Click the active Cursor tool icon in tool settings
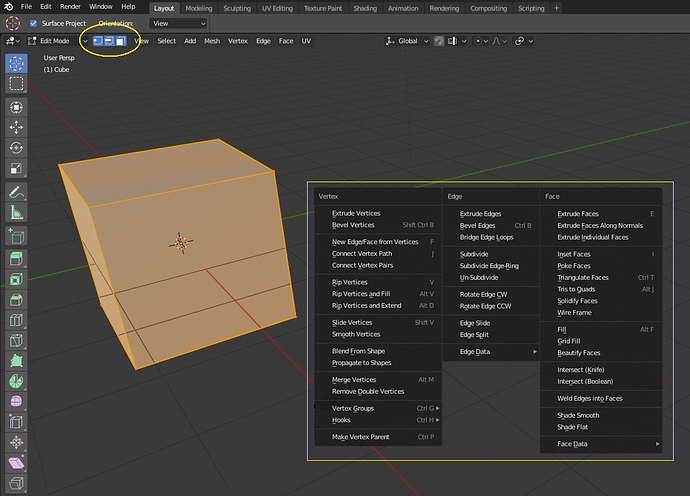Screen dimensions: 690x496 click(x=13, y=23)
